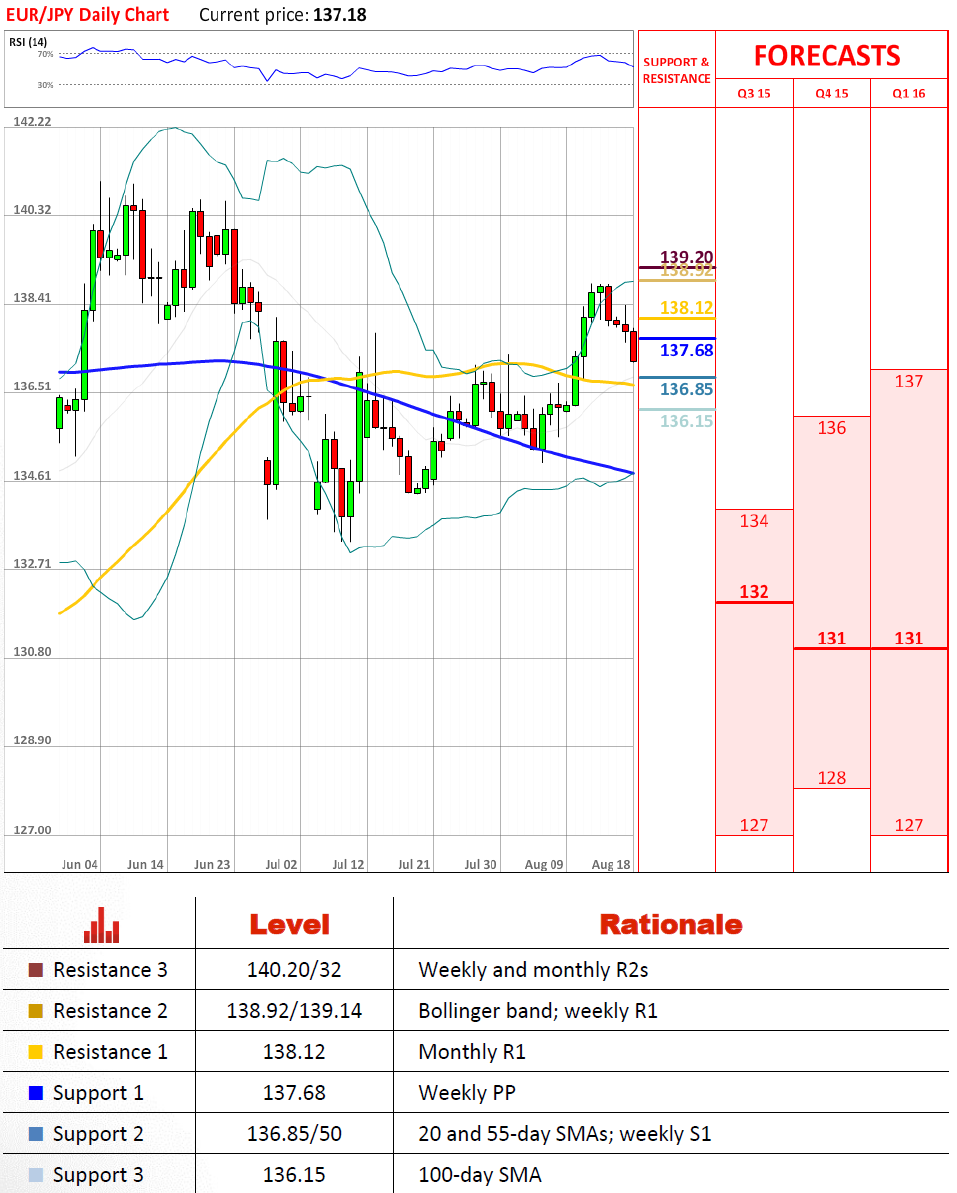Click the red bar chart icon in table header
This screenshot has width=957, height=1193.
coord(101,925)
